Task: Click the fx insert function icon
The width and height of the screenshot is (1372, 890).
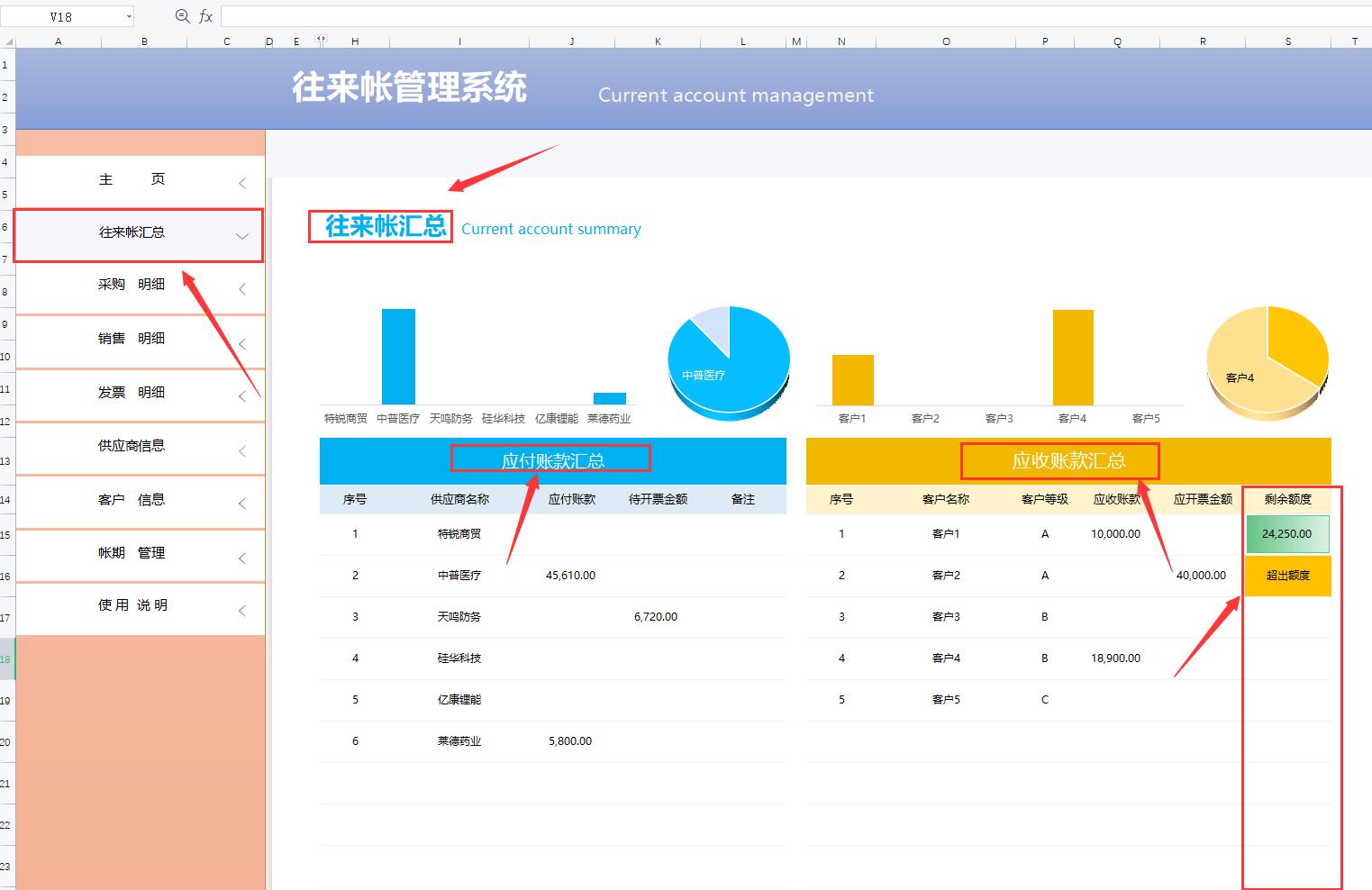Action: pyautogui.click(x=205, y=15)
